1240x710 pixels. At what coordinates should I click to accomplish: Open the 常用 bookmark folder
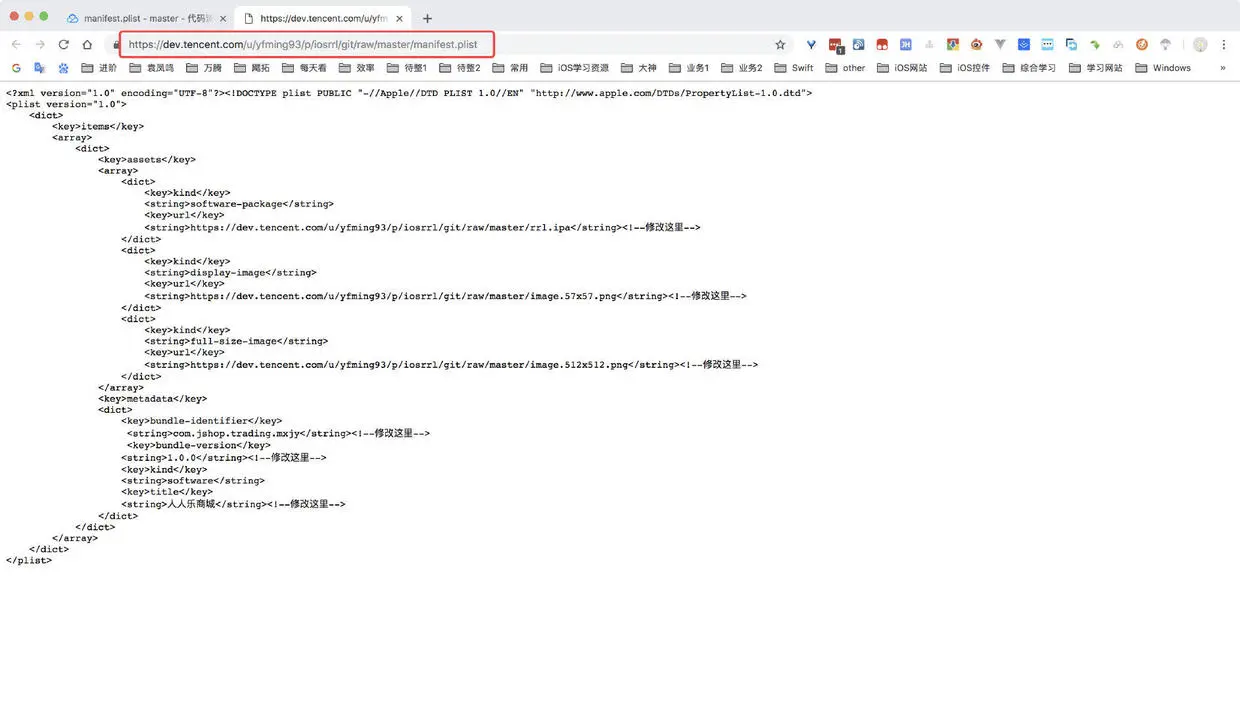coord(510,68)
